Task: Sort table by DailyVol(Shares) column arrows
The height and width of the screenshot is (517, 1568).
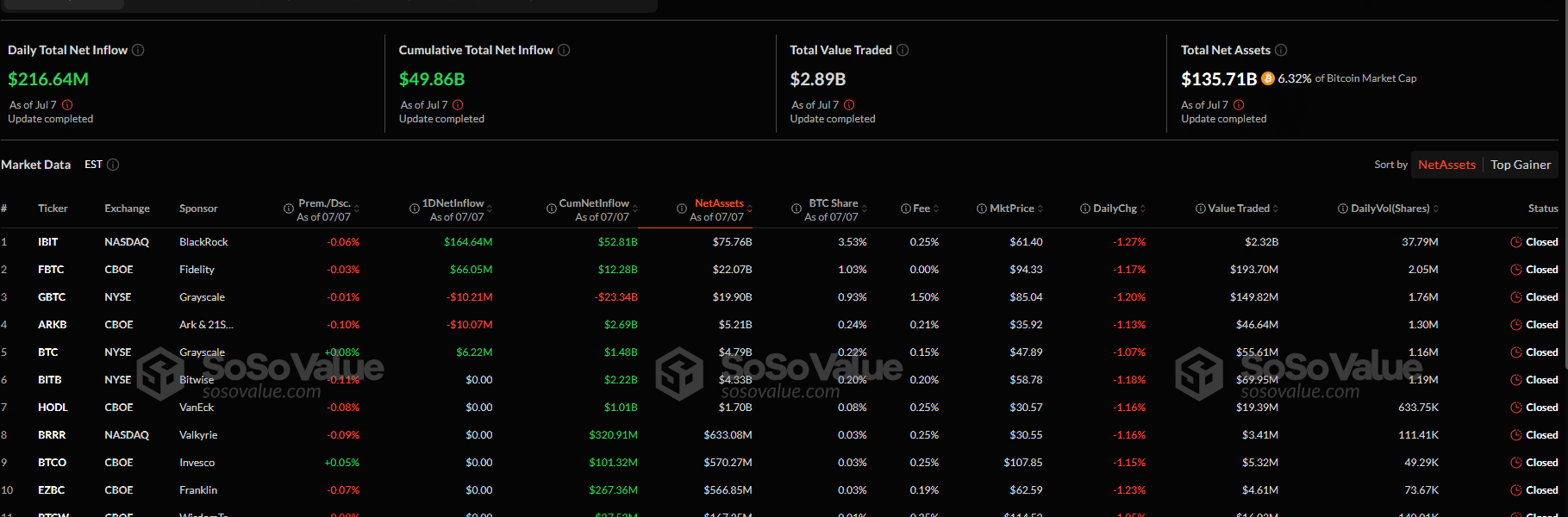Action: [x=1436, y=209]
